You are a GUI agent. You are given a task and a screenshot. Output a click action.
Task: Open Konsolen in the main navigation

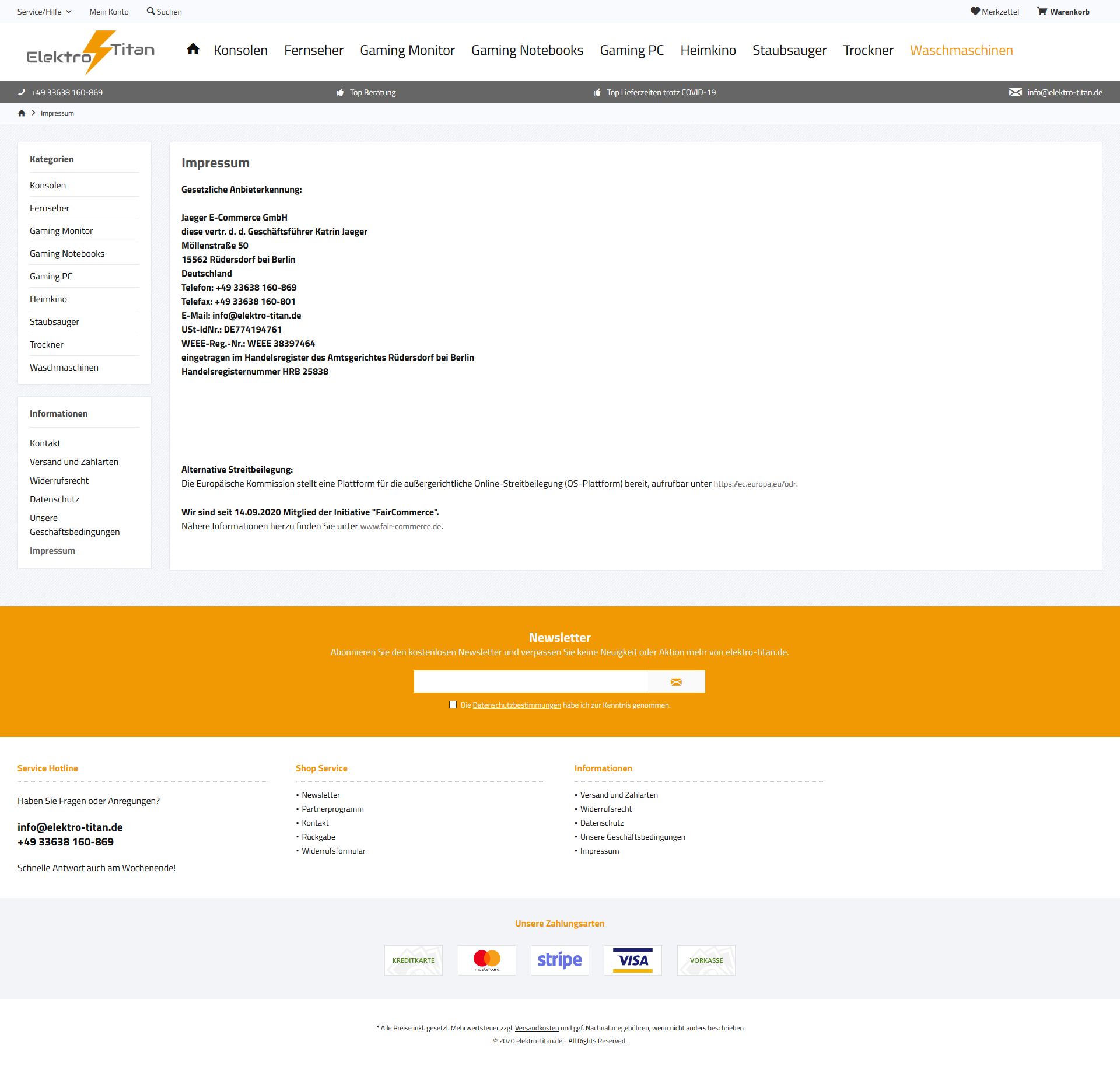(240, 50)
